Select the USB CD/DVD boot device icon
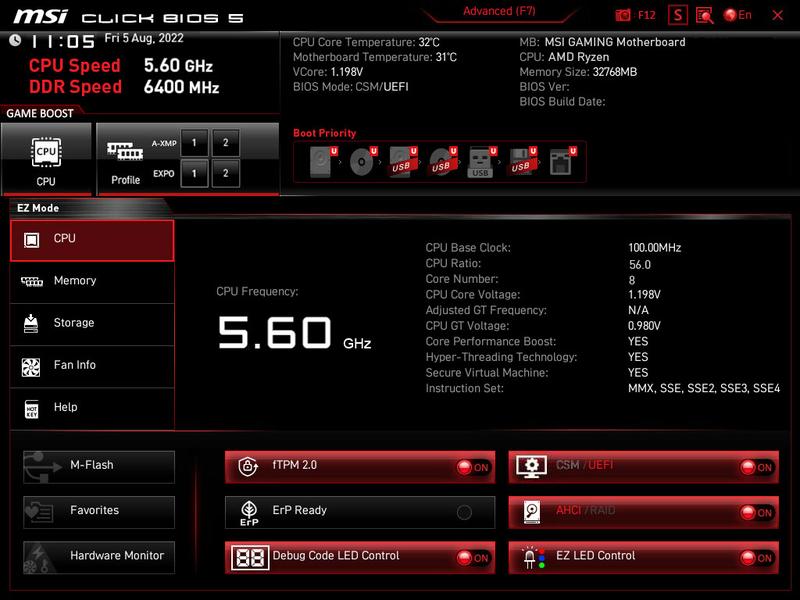800x600 pixels. (442, 162)
